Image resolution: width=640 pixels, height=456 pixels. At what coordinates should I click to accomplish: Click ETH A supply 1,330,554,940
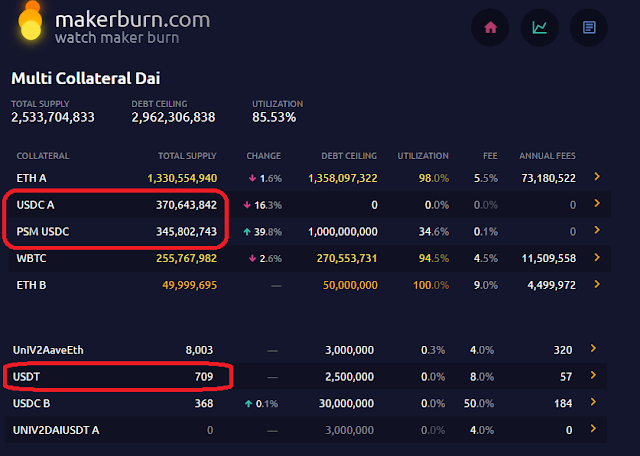click(182, 178)
